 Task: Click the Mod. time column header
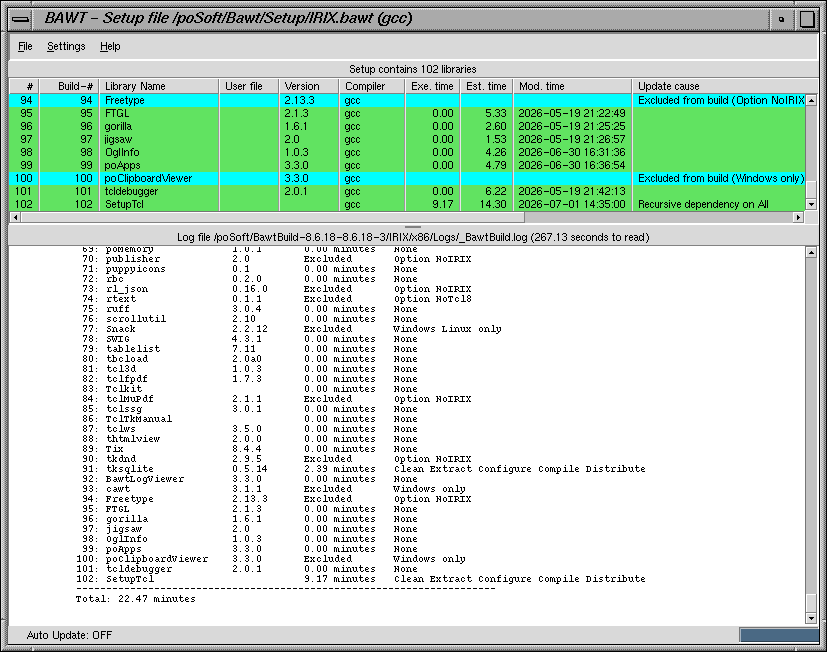coord(572,86)
